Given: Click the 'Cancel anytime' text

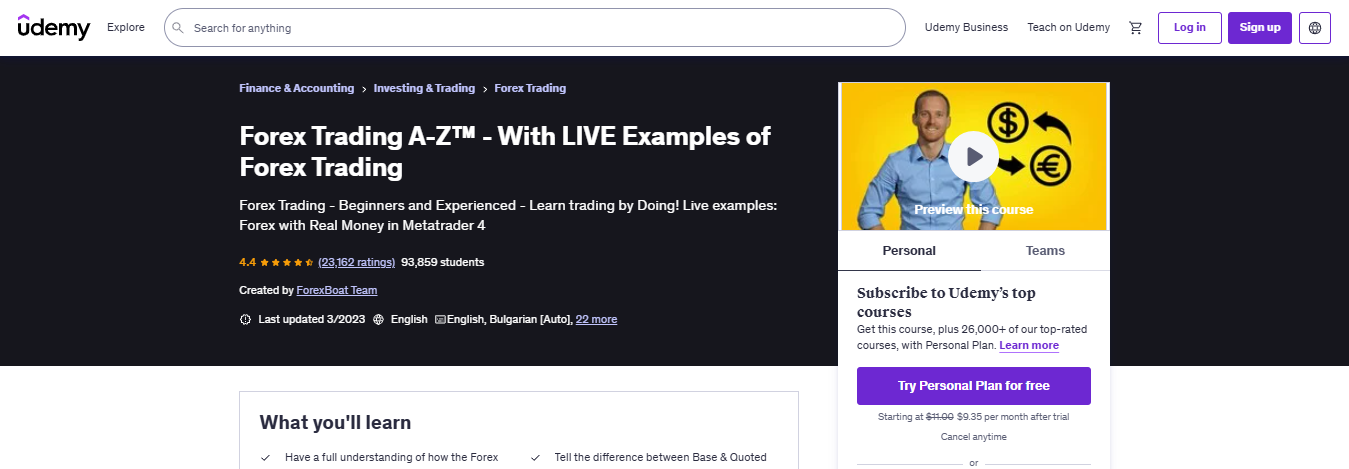Looking at the screenshot, I should (974, 437).
